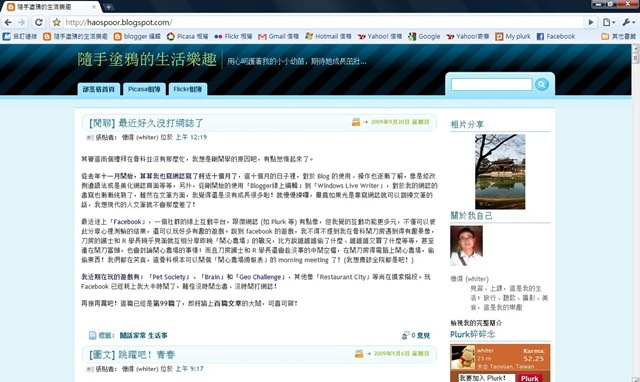
Task: Click the author profile photo
Action: tap(466, 246)
